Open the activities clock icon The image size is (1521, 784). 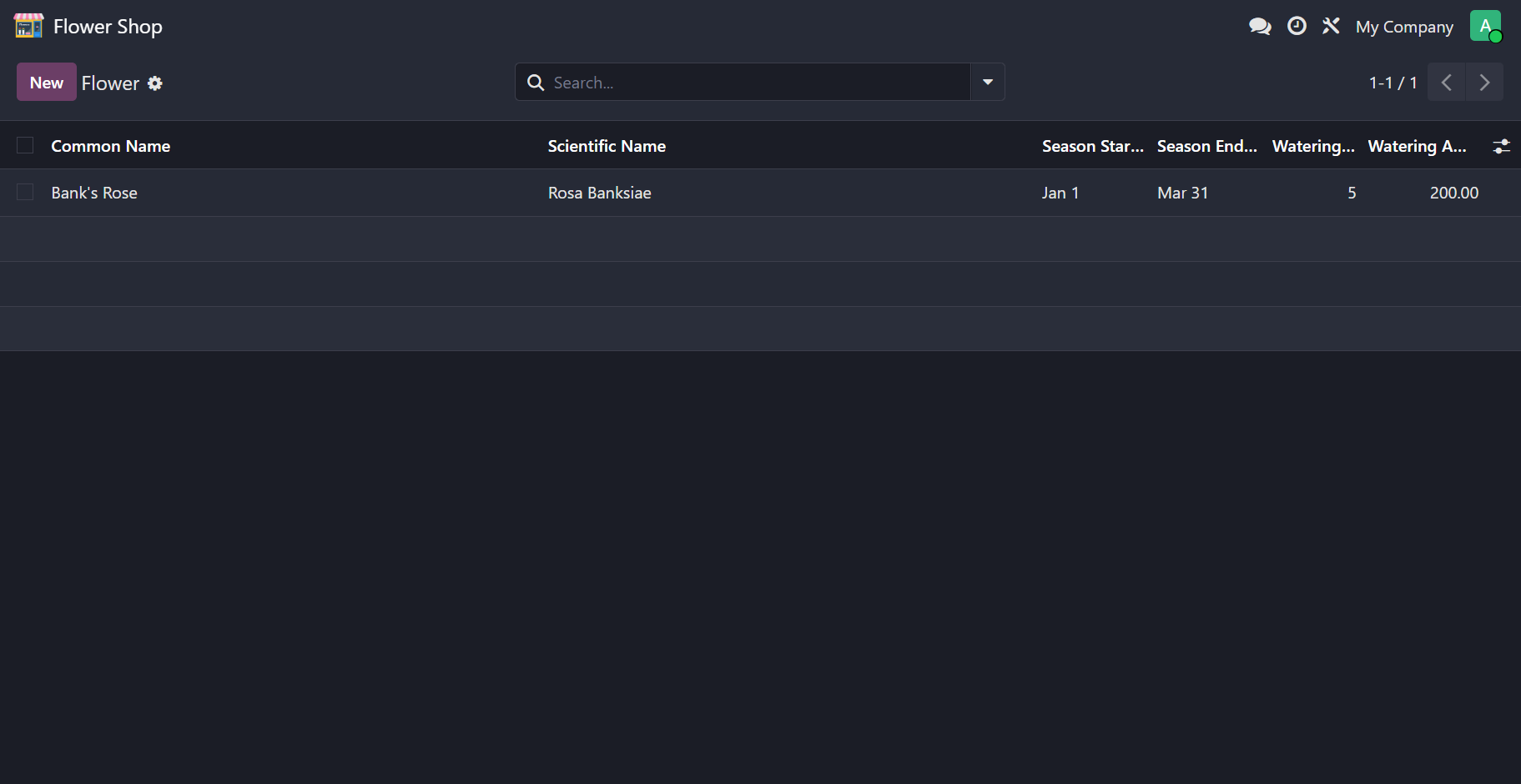[x=1297, y=26]
